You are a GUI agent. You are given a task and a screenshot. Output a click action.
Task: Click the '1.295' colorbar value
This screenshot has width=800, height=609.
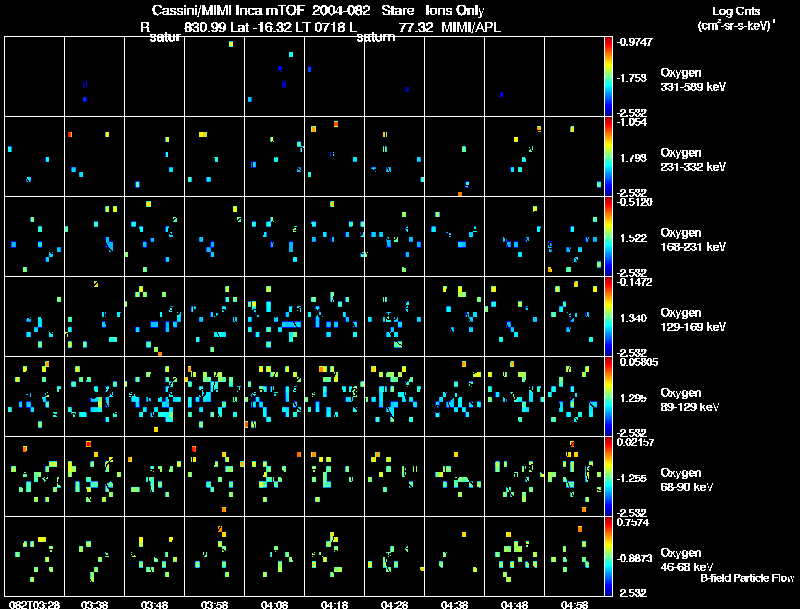(633, 398)
